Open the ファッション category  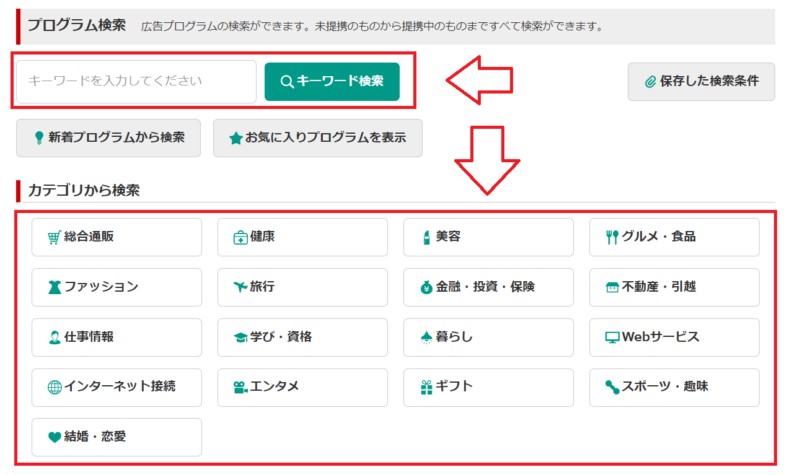(116, 287)
